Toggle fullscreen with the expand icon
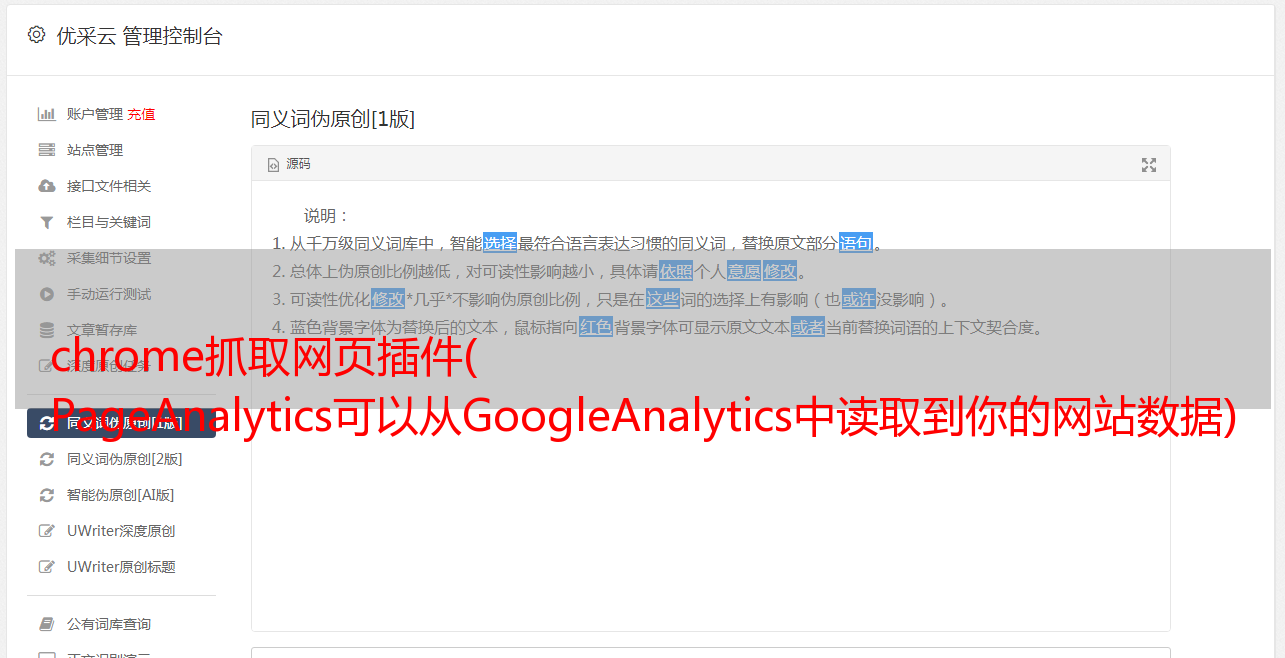The image size is (1285, 658). (1149, 165)
